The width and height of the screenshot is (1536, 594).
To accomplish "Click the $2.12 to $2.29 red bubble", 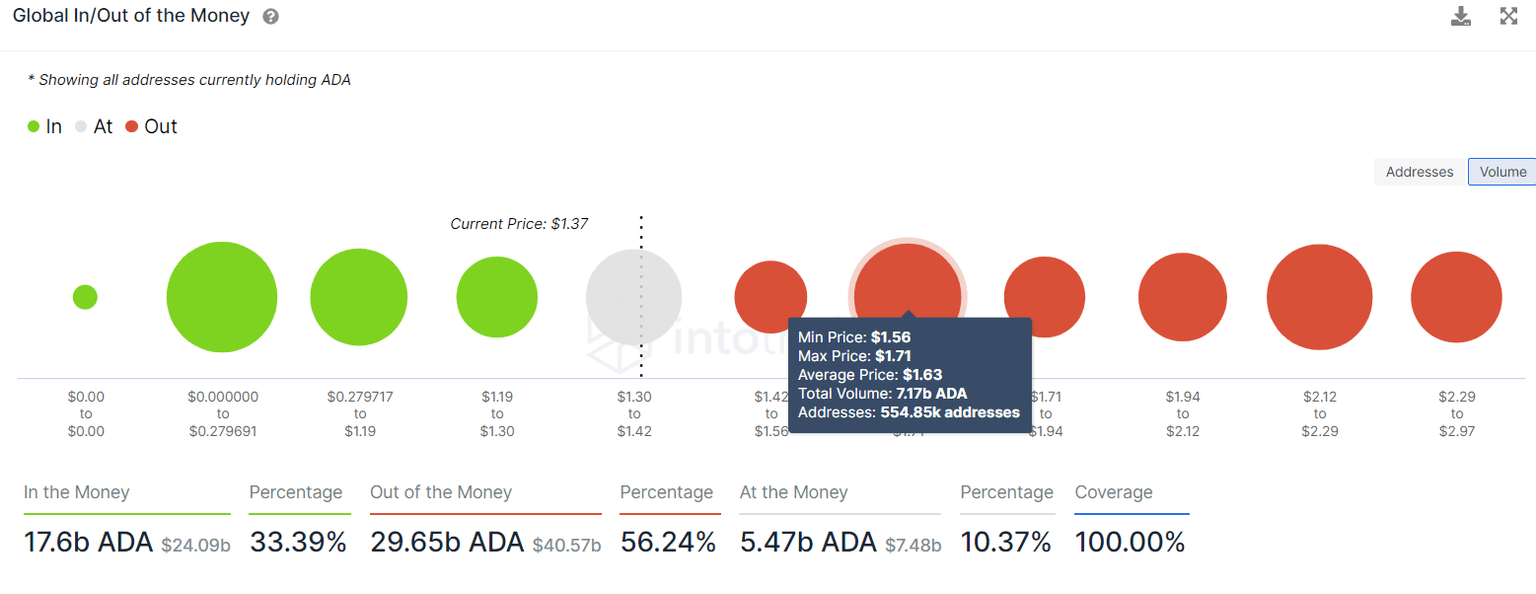I will [x=1319, y=297].
